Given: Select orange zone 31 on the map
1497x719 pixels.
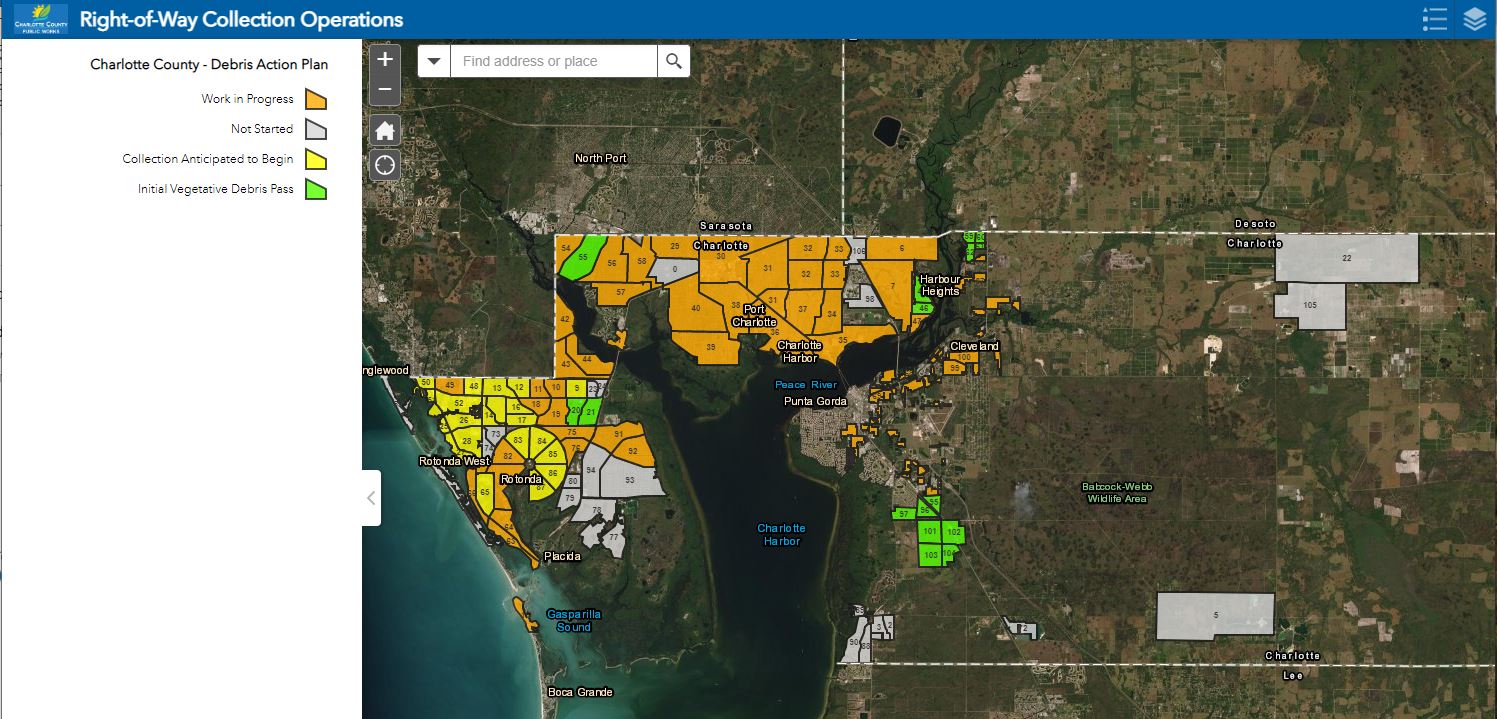Looking at the screenshot, I should 768,268.
